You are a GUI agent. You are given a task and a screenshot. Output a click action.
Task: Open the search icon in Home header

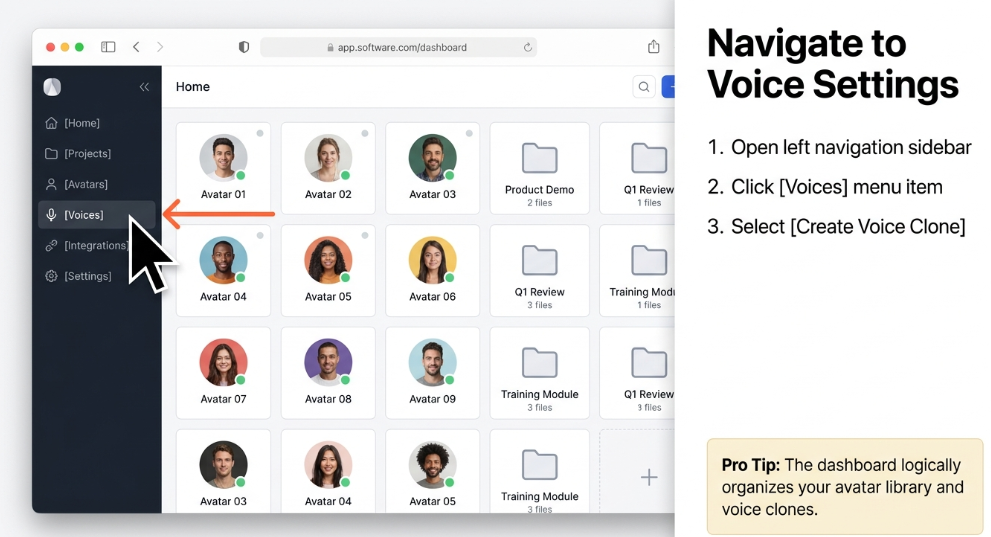(x=643, y=87)
